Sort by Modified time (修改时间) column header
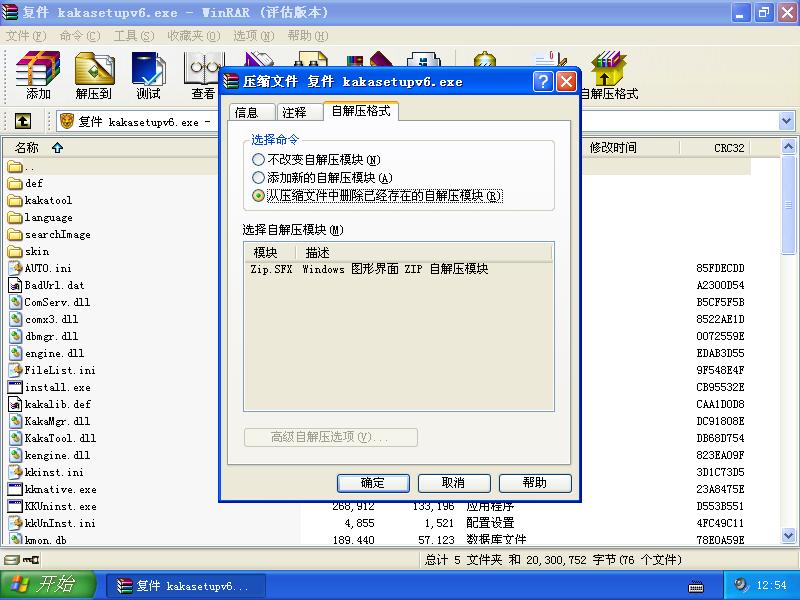This screenshot has width=800, height=600. pyautogui.click(x=631, y=147)
